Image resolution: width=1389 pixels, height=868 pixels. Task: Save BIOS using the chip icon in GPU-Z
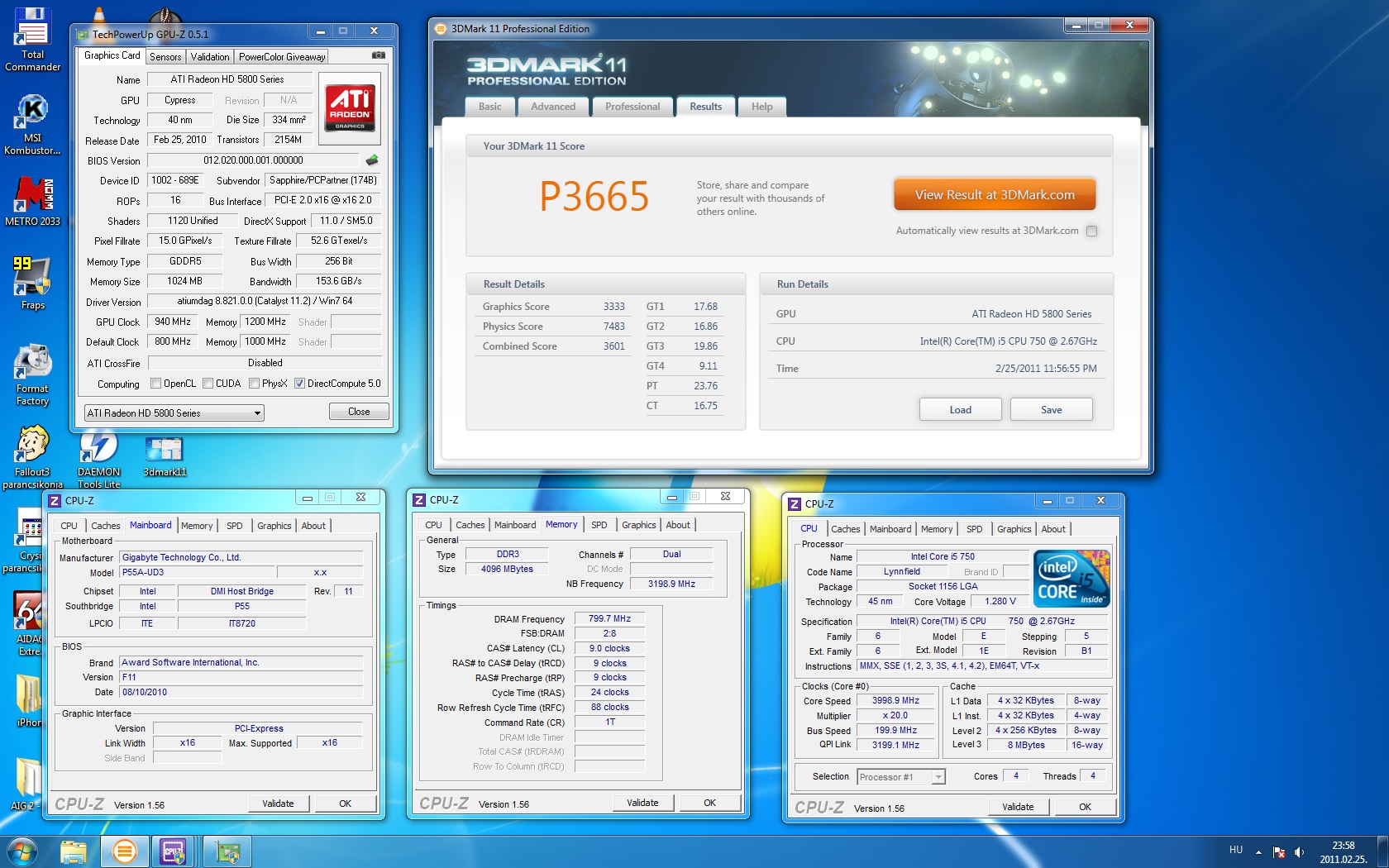point(372,160)
